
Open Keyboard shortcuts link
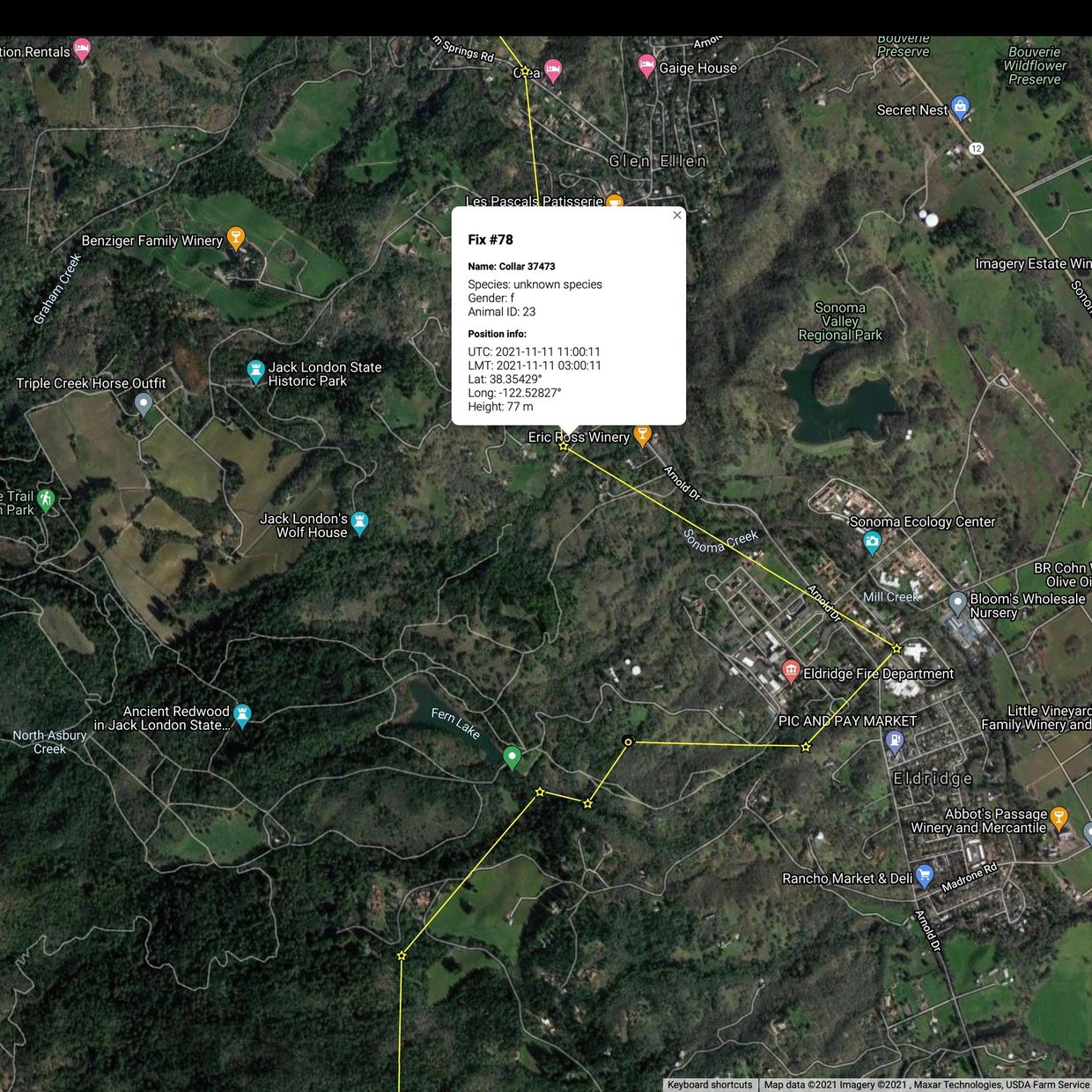pos(709,1085)
